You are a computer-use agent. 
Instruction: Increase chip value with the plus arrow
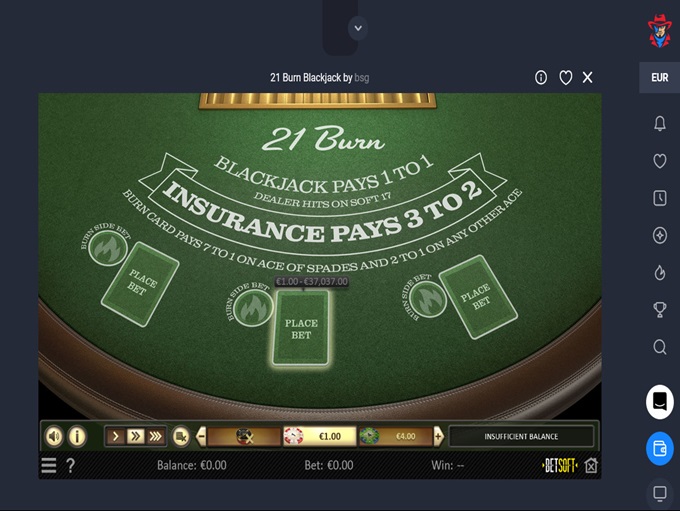click(438, 436)
